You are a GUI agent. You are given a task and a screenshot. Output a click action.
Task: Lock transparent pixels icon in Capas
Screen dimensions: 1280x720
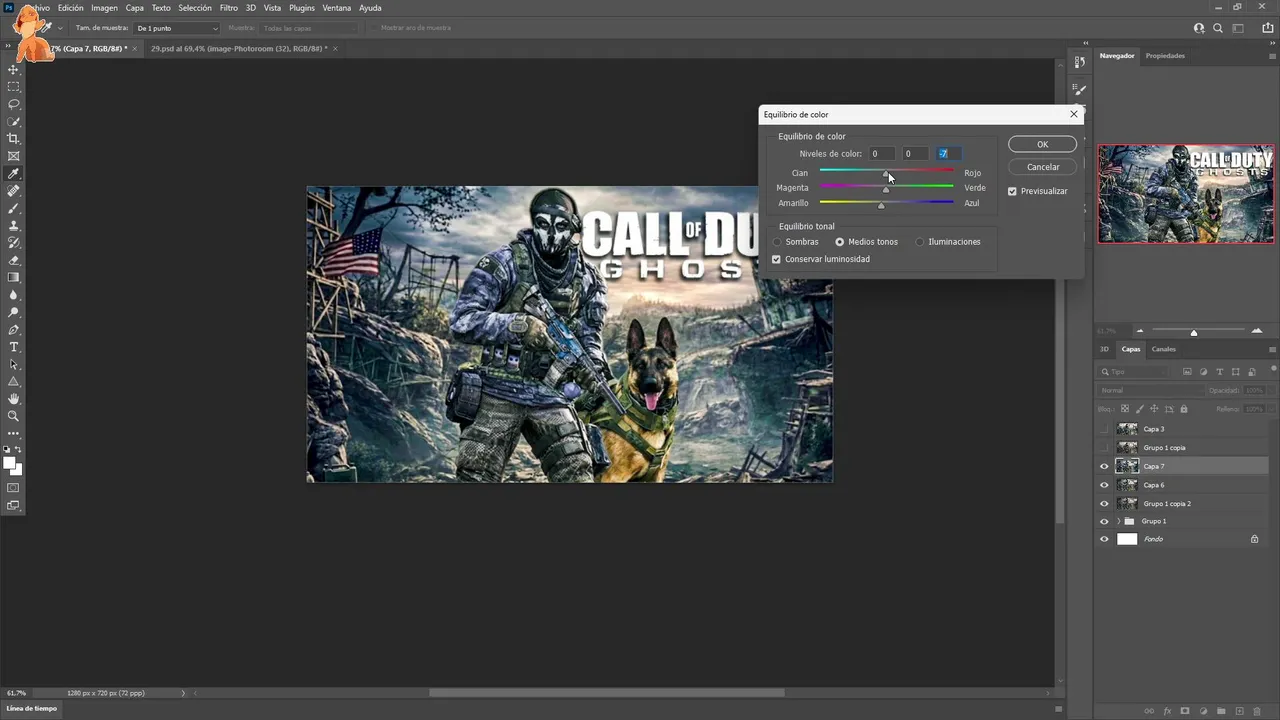tap(1125, 409)
